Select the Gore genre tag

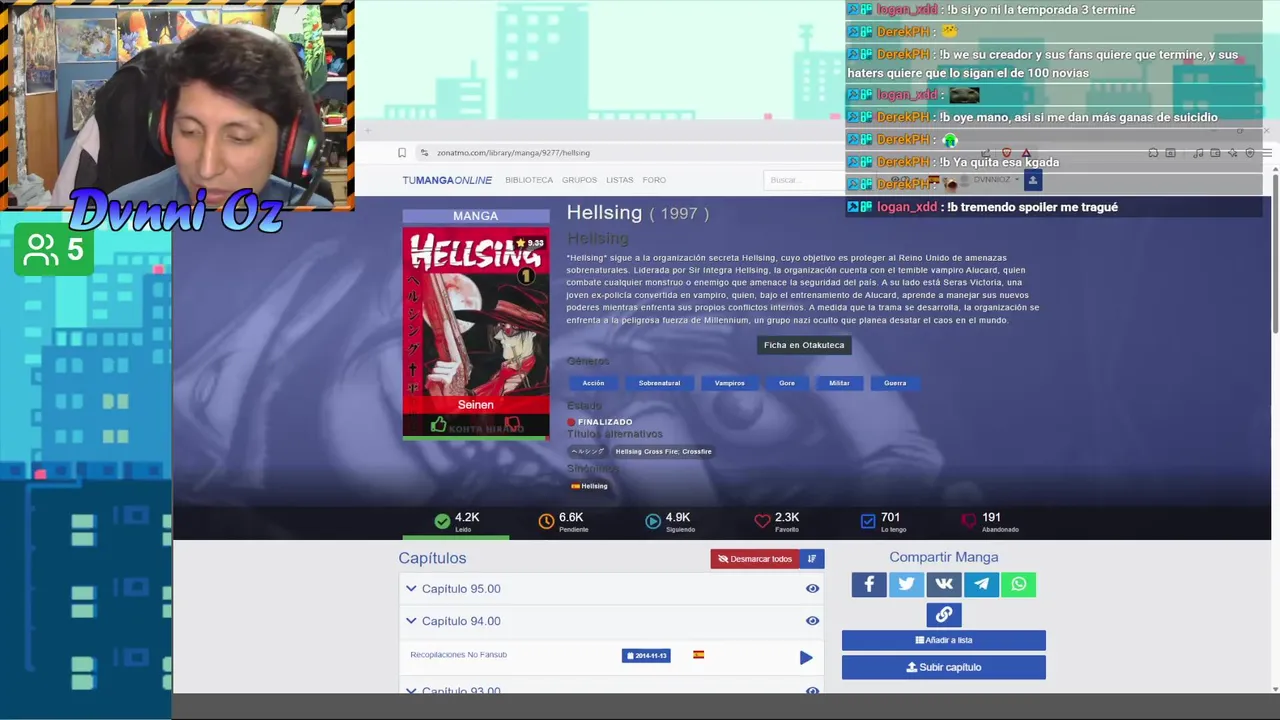coord(787,383)
